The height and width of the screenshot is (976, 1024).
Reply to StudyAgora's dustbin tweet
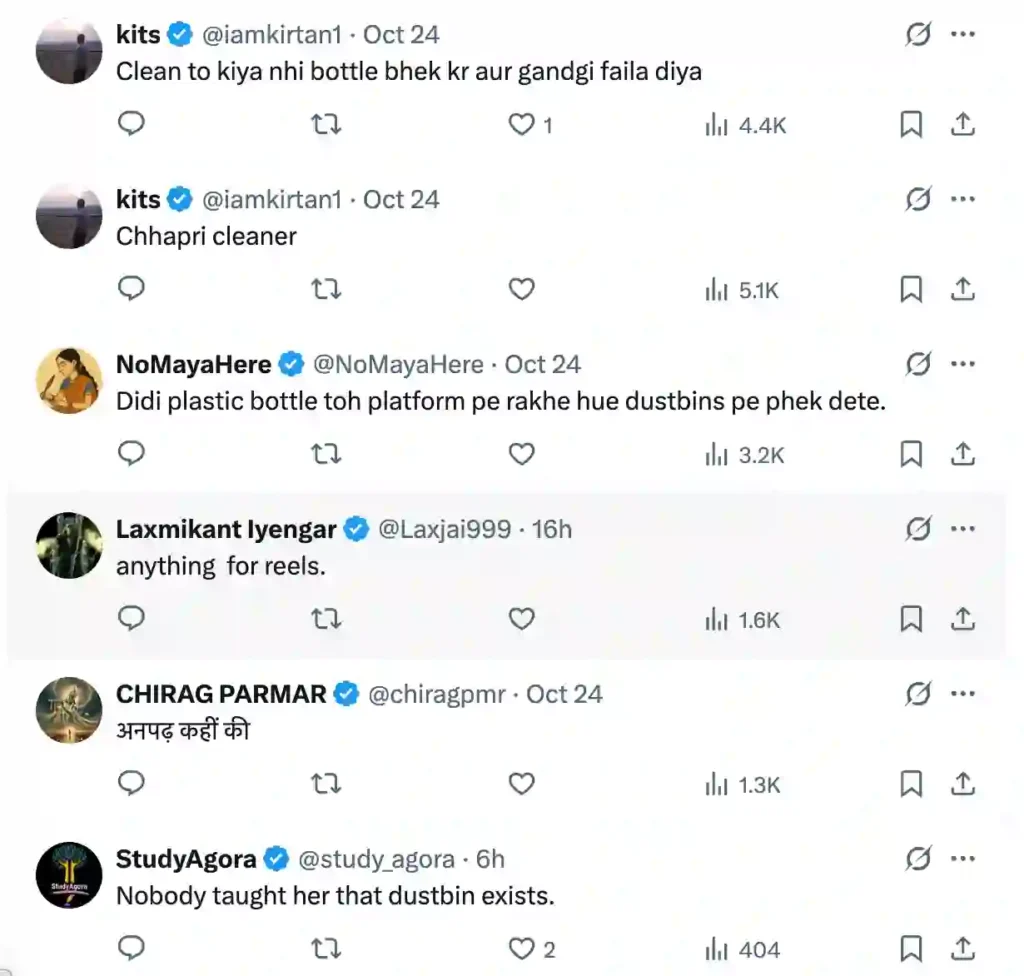(132, 949)
